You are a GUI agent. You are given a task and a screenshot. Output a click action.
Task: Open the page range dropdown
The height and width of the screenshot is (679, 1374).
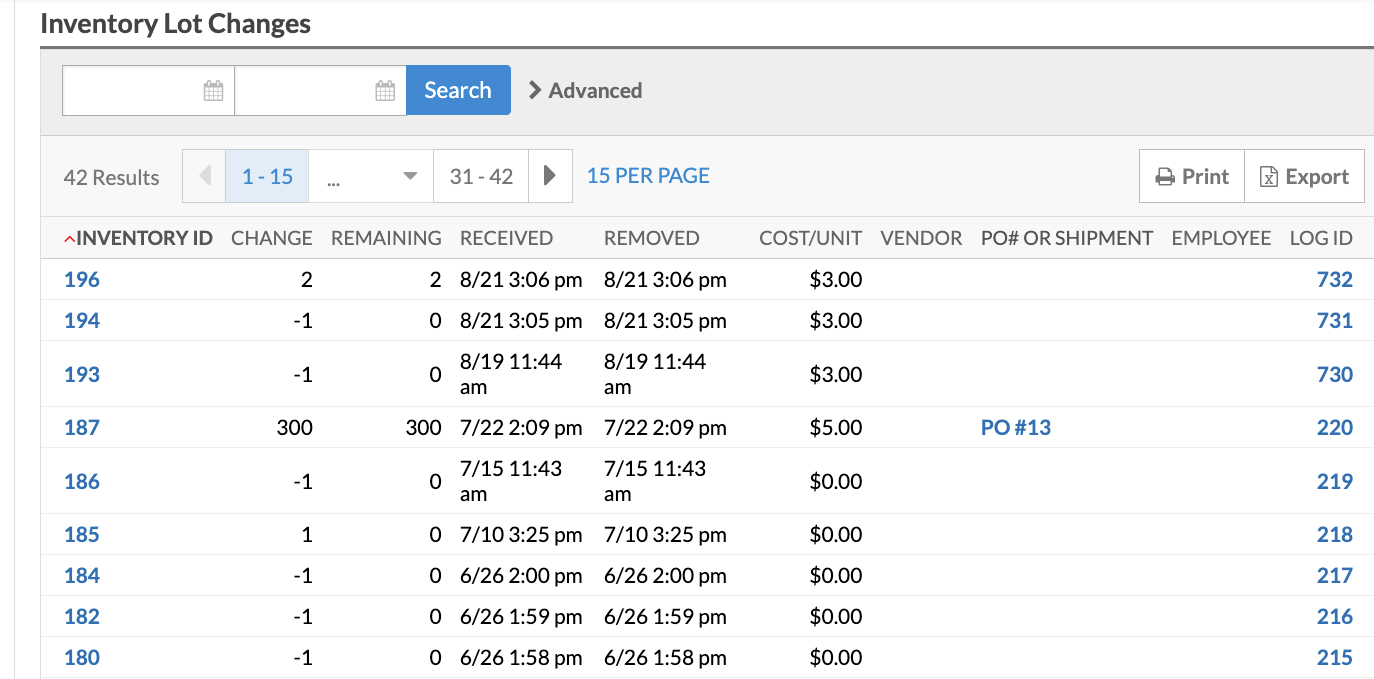click(x=371, y=176)
